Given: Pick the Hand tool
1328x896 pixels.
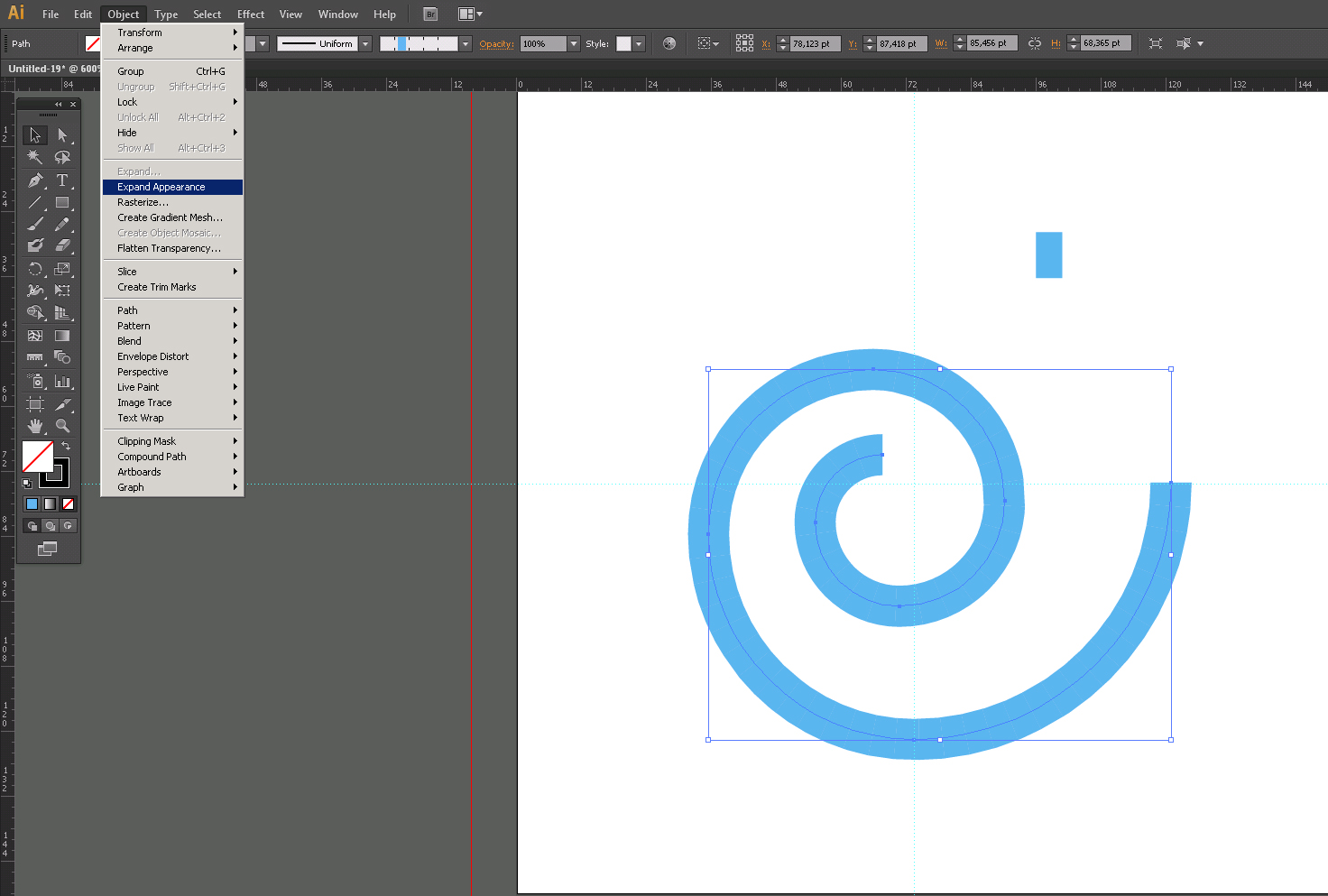Looking at the screenshot, I should point(35,426).
